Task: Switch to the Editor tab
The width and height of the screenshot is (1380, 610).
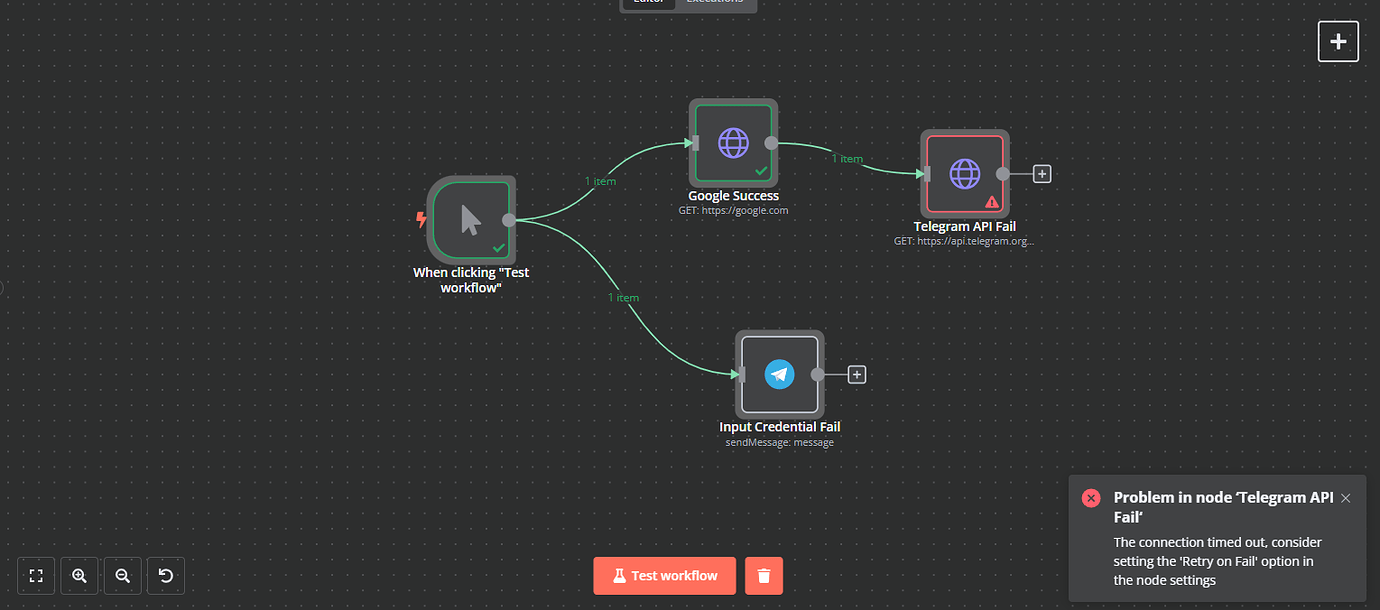Action: (x=648, y=2)
